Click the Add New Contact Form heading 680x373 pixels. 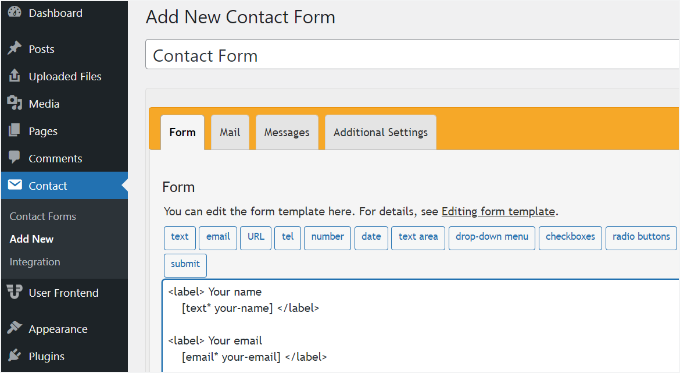point(240,17)
